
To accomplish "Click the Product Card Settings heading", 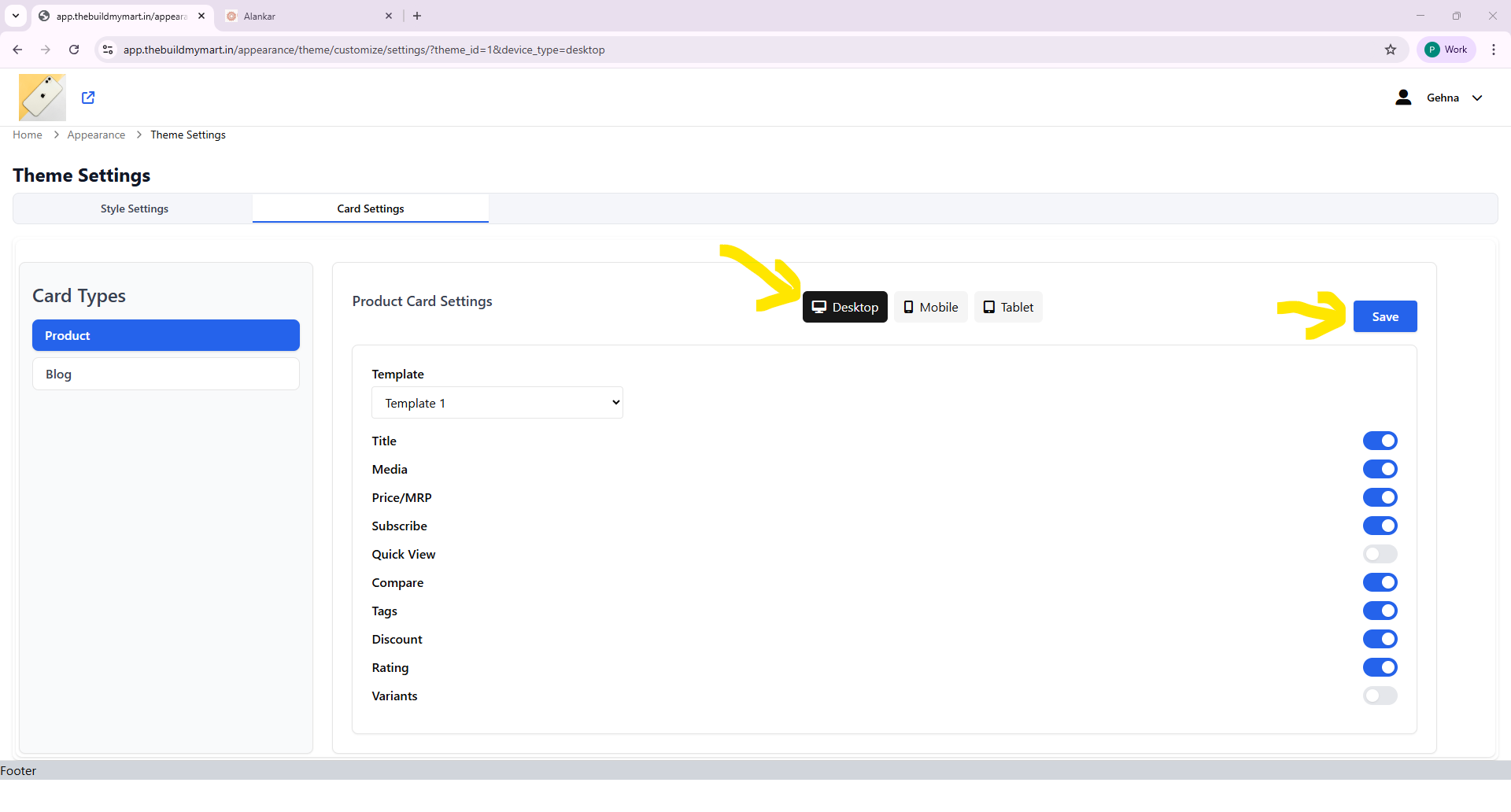I will 422,301.
